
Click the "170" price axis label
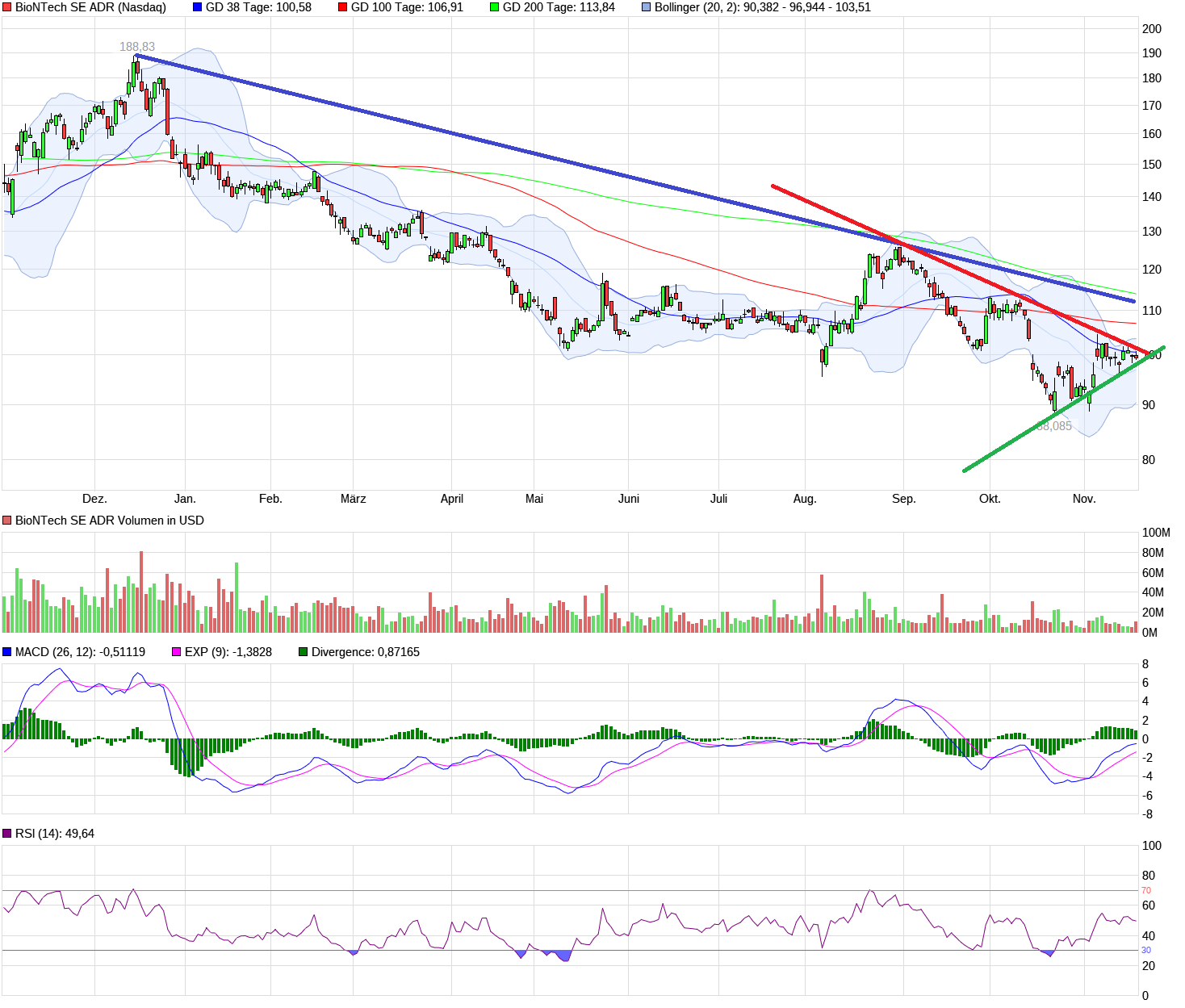(1152, 106)
